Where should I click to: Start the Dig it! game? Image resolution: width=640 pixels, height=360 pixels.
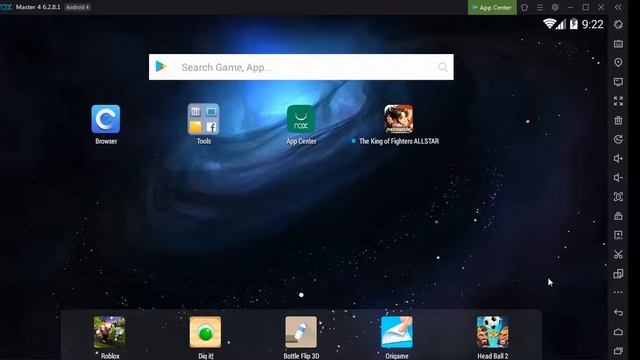point(205,332)
